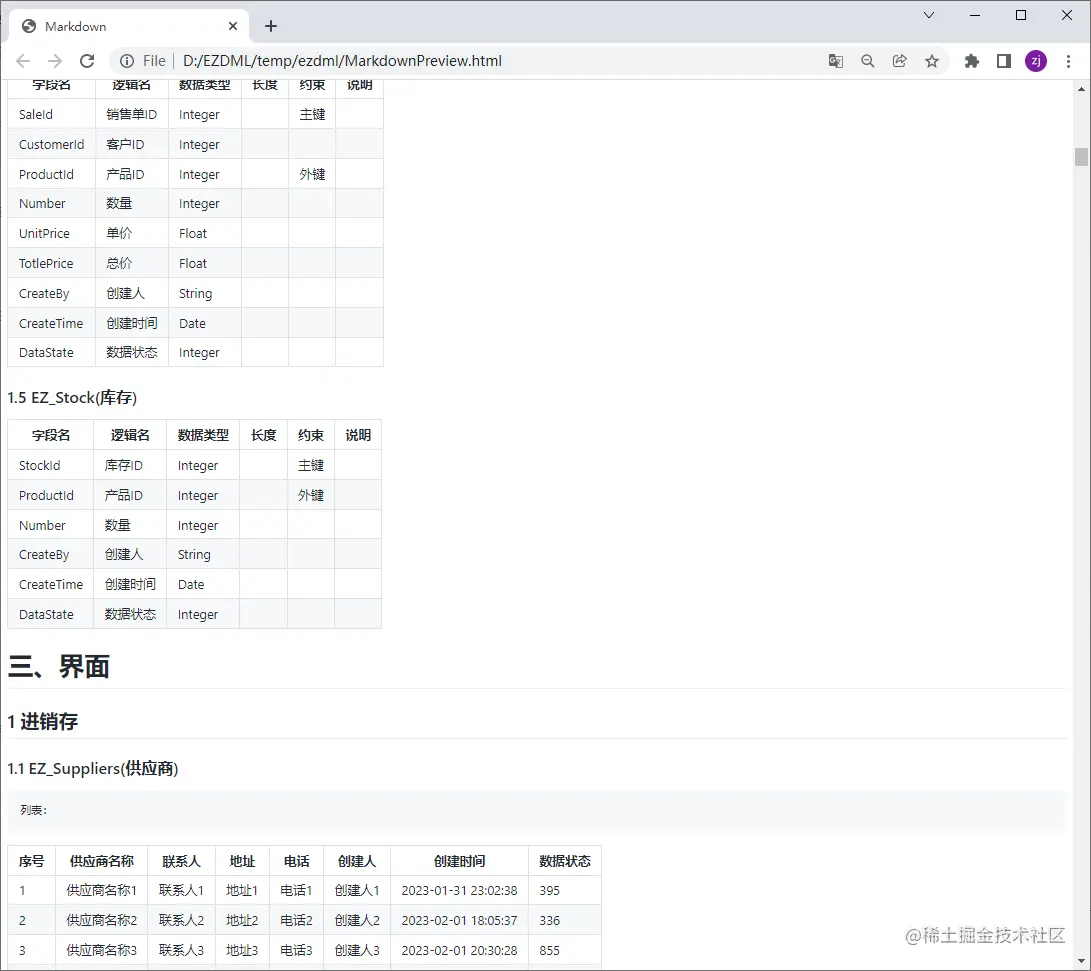The width and height of the screenshot is (1091, 971).
Task: Click the 联系人2 cell
Action: 182,920
